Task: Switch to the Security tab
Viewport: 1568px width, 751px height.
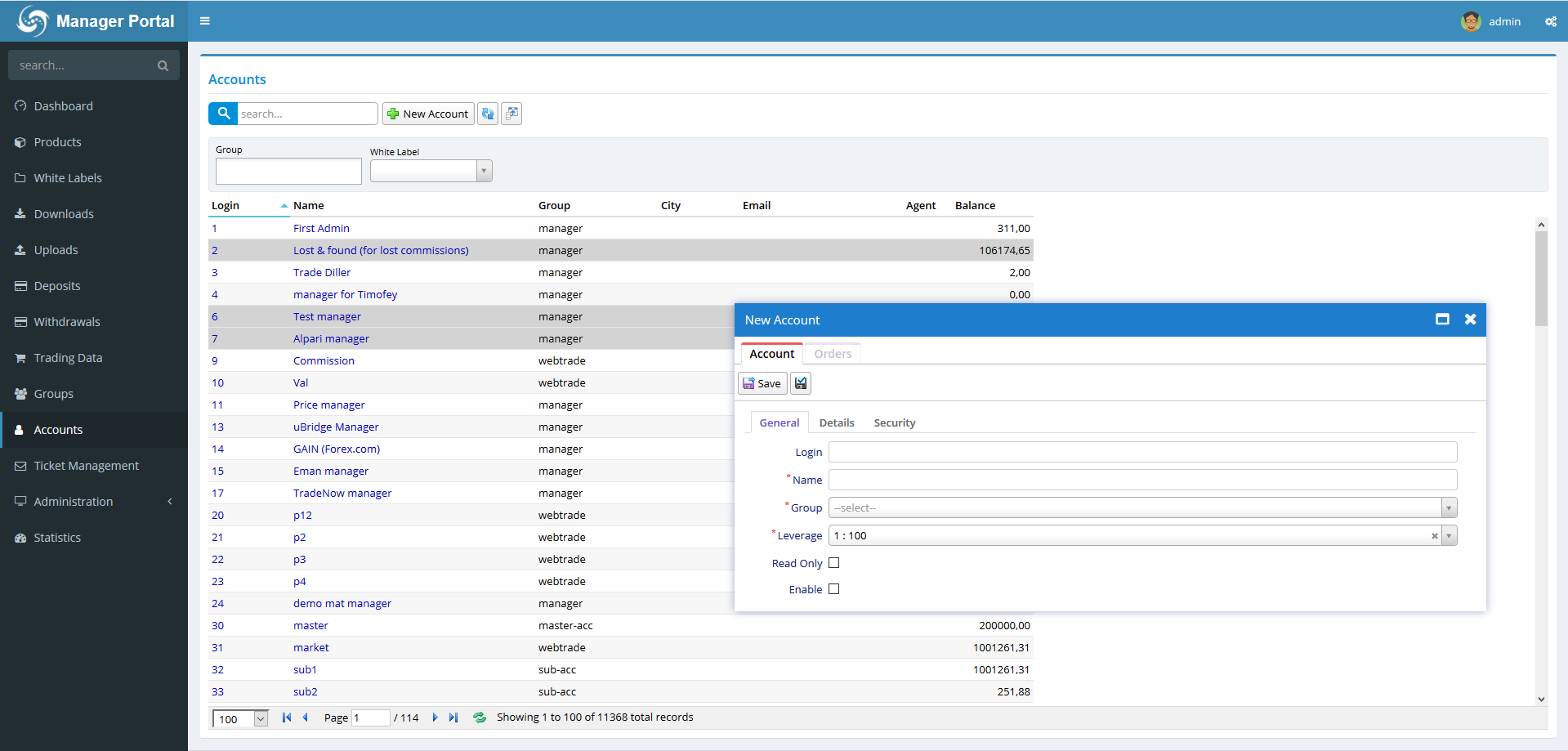Action: coord(894,422)
